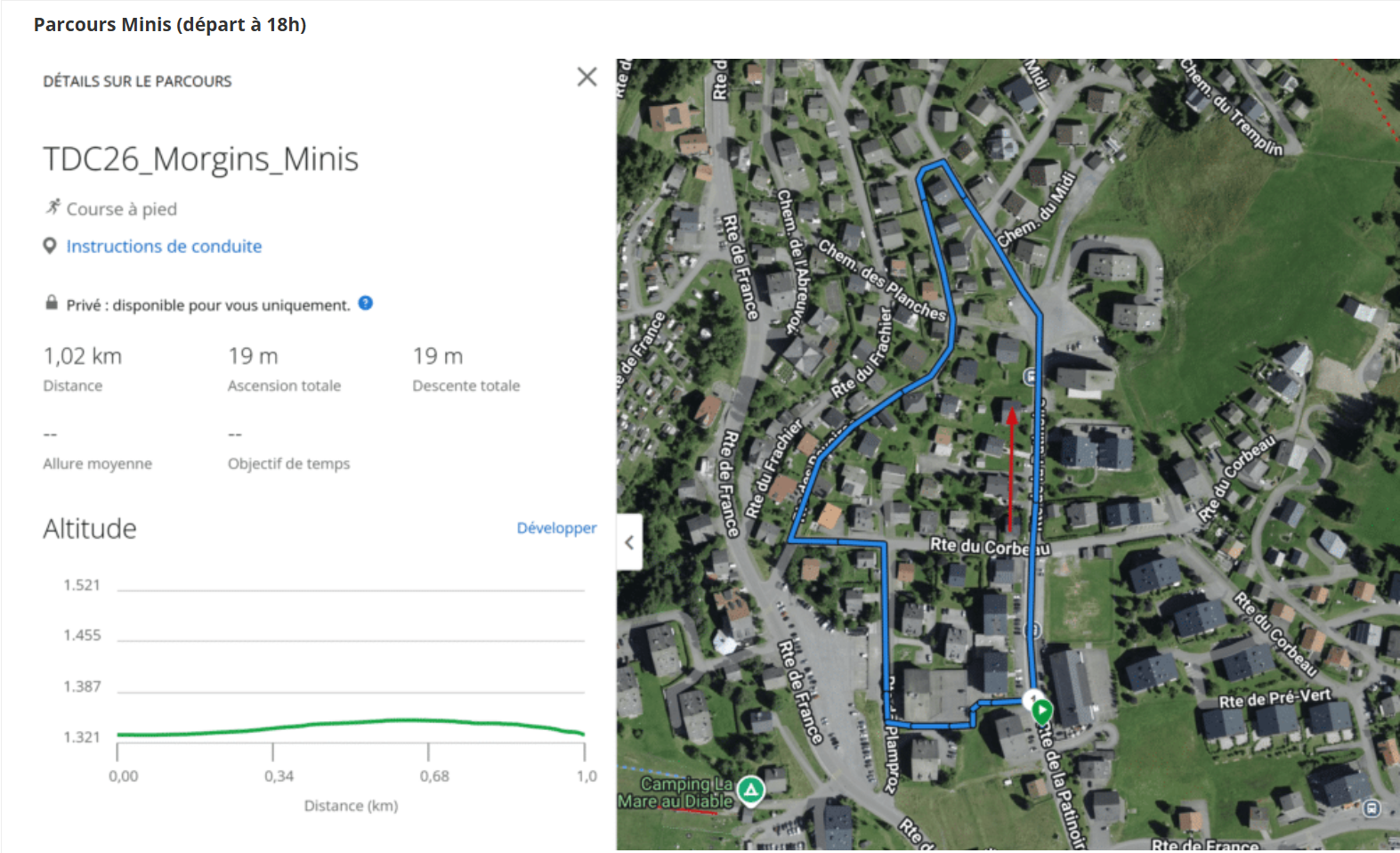Click the bus stop icon near Rte de Pré-Vert
This screenshot has height=853, width=1400.
(1372, 808)
